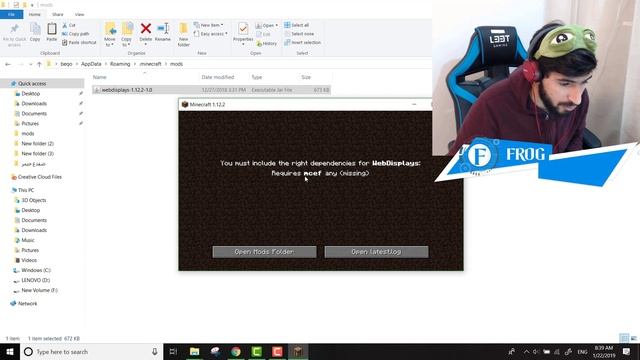Open Downloads under Quick access
The width and height of the screenshot is (640, 360).
point(34,104)
